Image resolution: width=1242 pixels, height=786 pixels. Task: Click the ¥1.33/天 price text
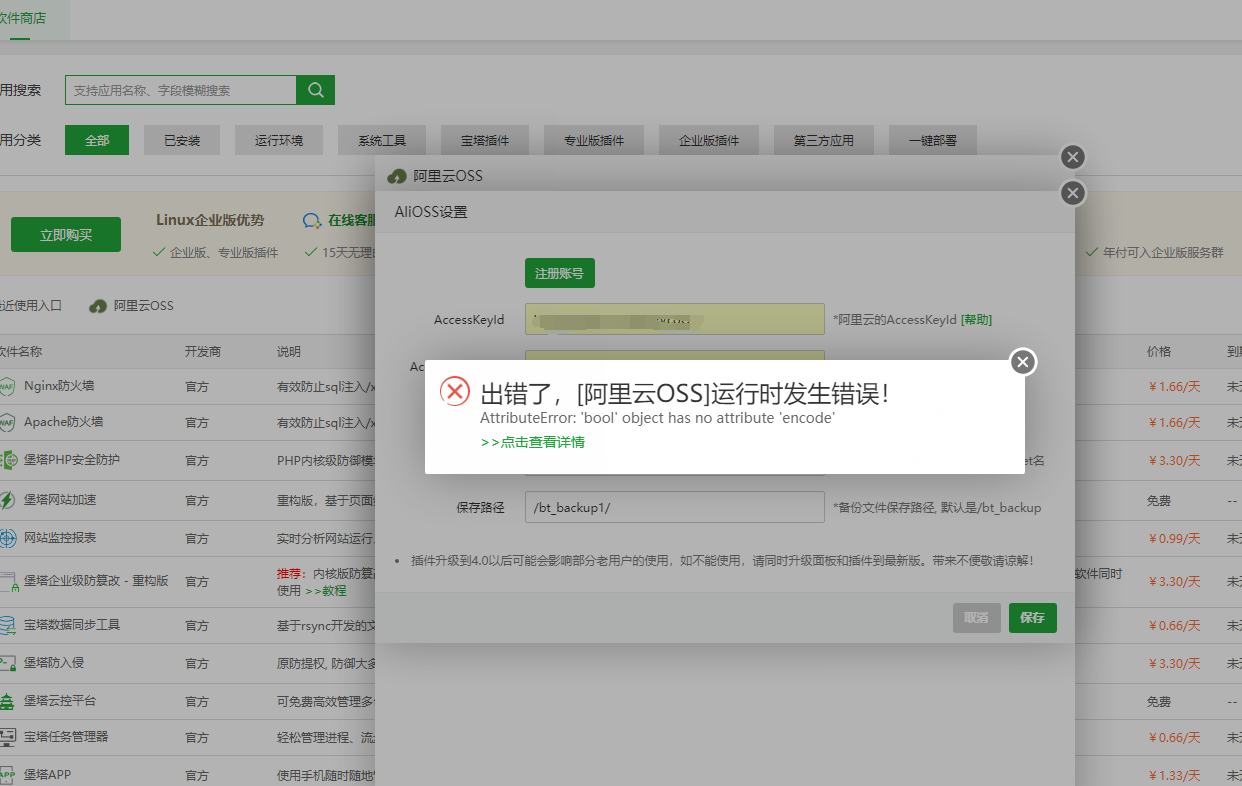pos(1173,775)
